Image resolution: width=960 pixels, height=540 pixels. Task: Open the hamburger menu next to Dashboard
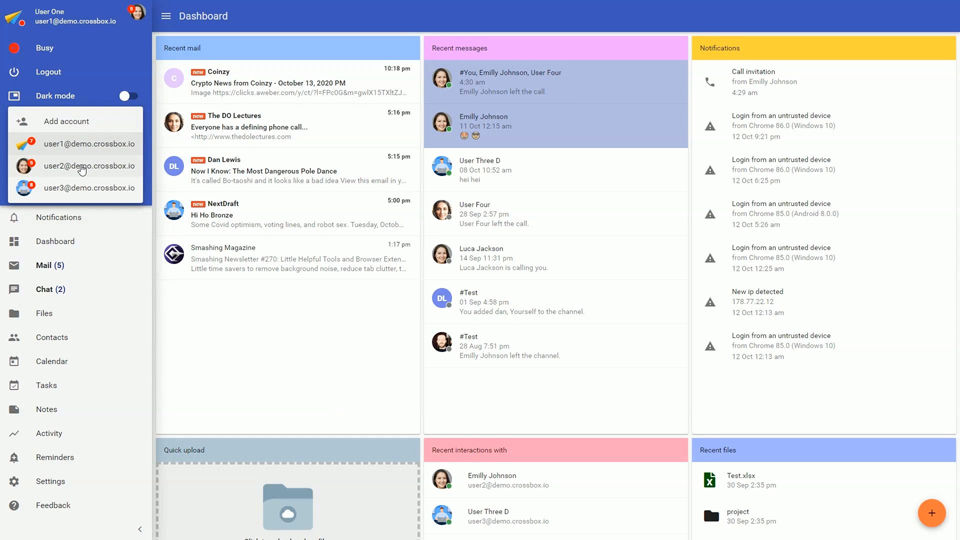[x=166, y=16]
